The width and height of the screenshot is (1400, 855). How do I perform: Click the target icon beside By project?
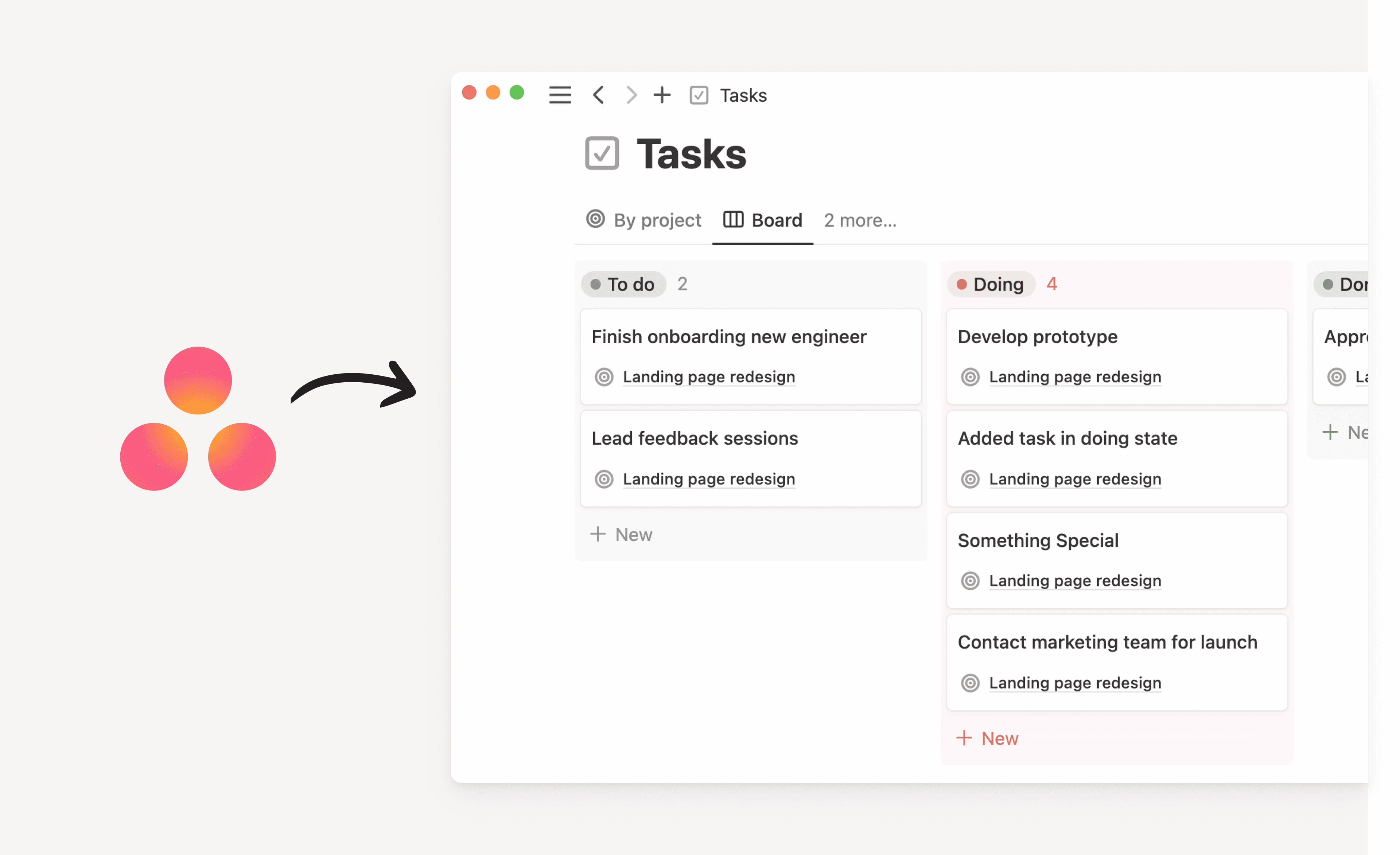coord(595,220)
